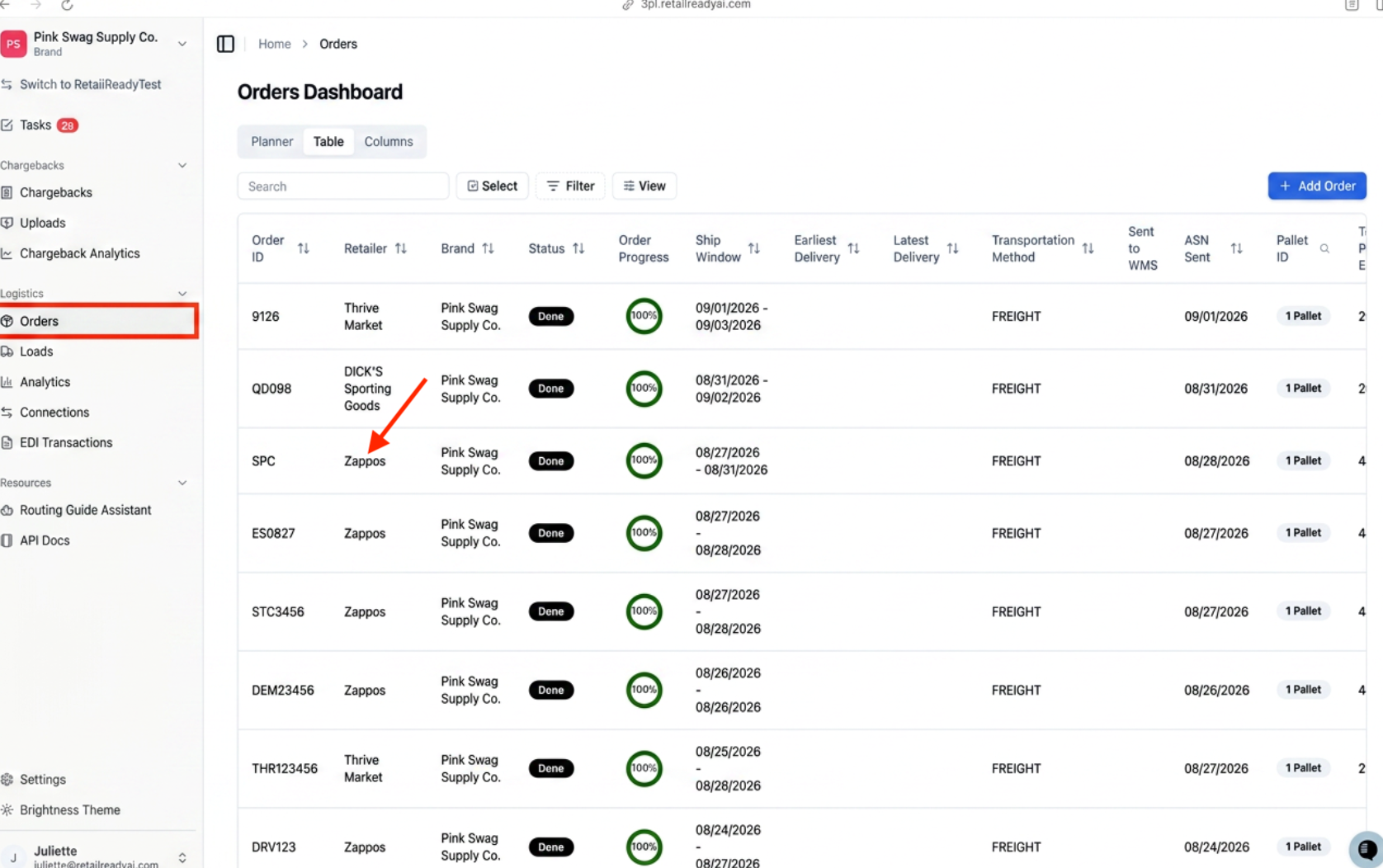Go to Home breadcrumb link

coord(274,44)
